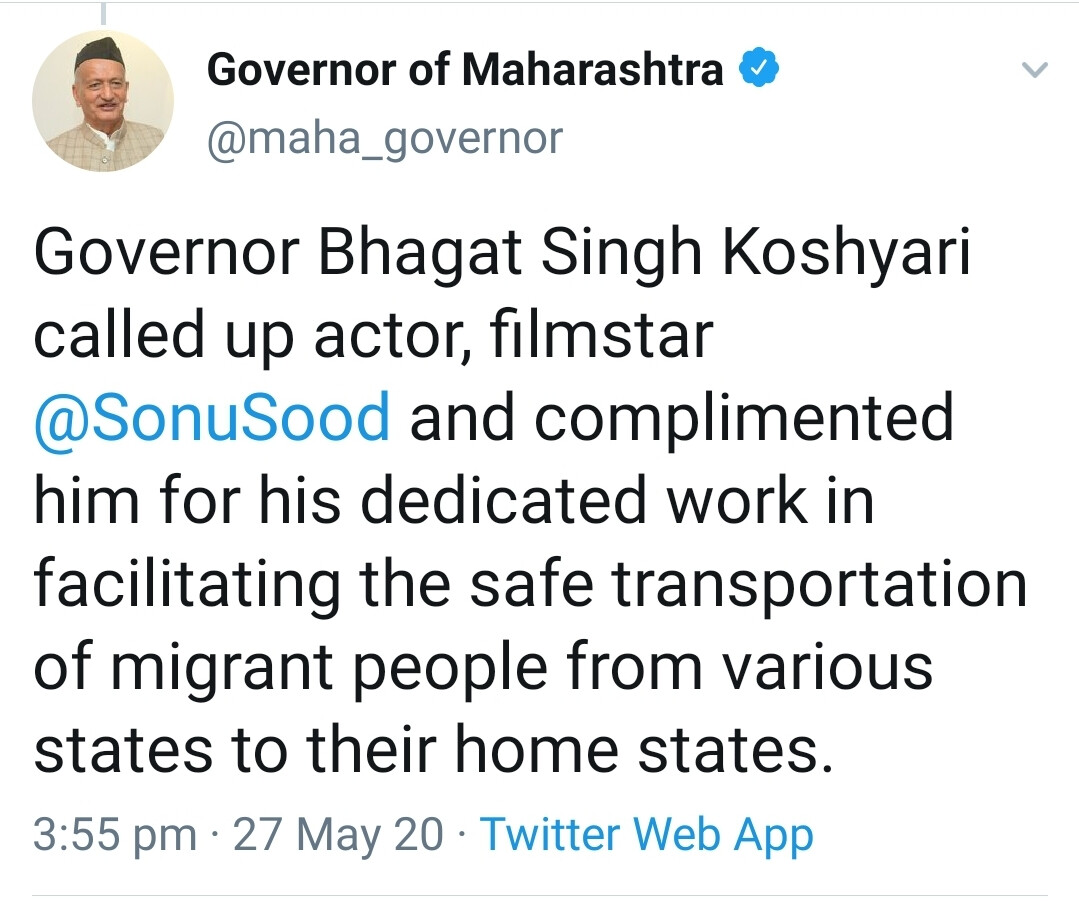Click the word filmstar in the tweet
Image resolution: width=1079 pixels, height=904 pixels.
[x=602, y=335]
